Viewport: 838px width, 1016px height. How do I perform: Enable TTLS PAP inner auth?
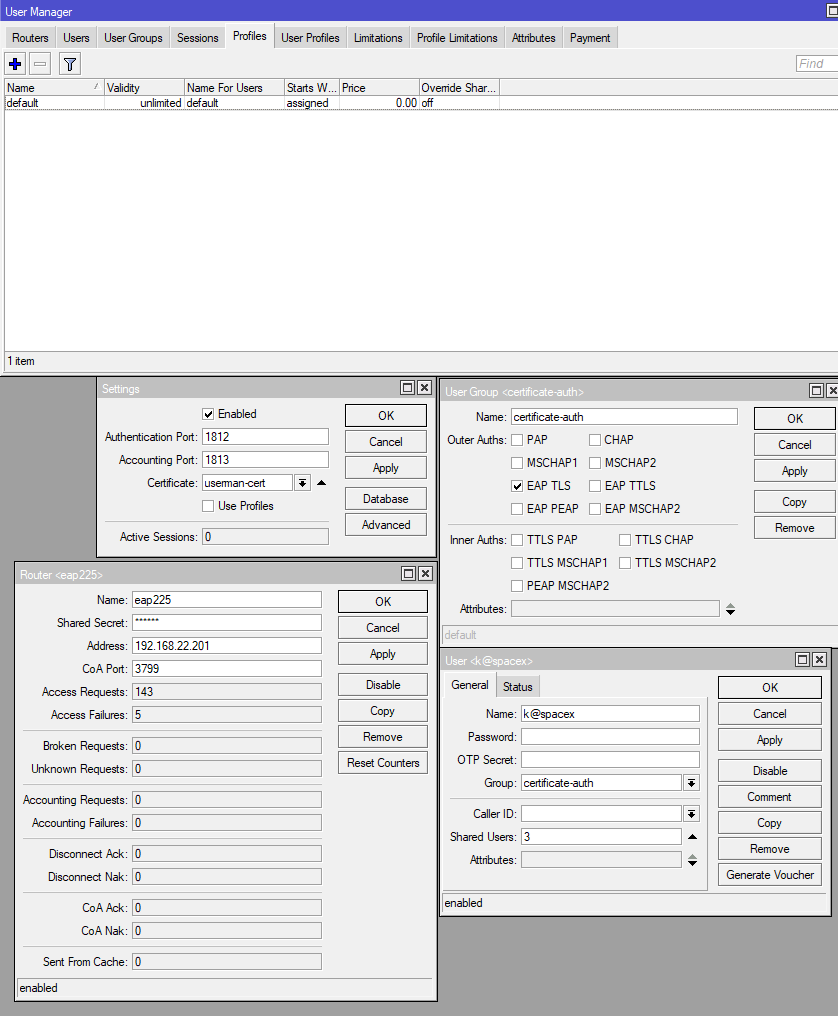coord(517,540)
